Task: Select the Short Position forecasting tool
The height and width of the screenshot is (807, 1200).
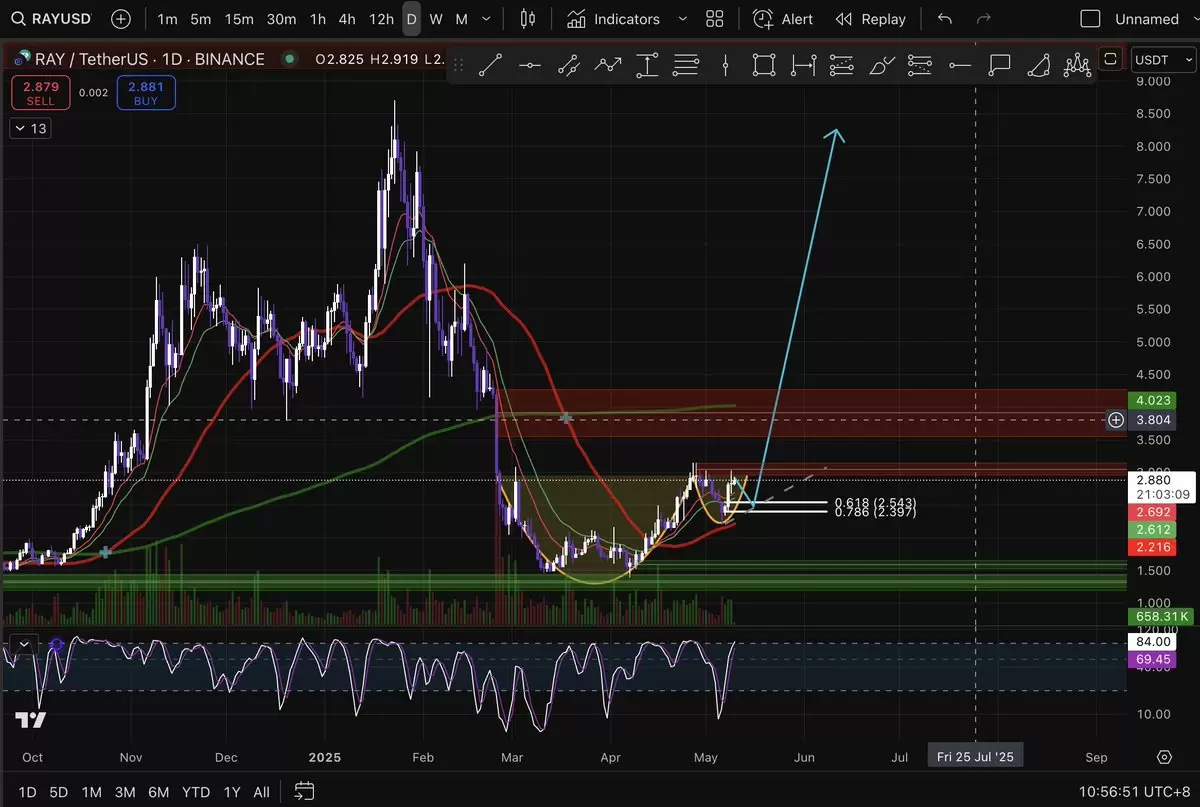Action: [x=920, y=66]
